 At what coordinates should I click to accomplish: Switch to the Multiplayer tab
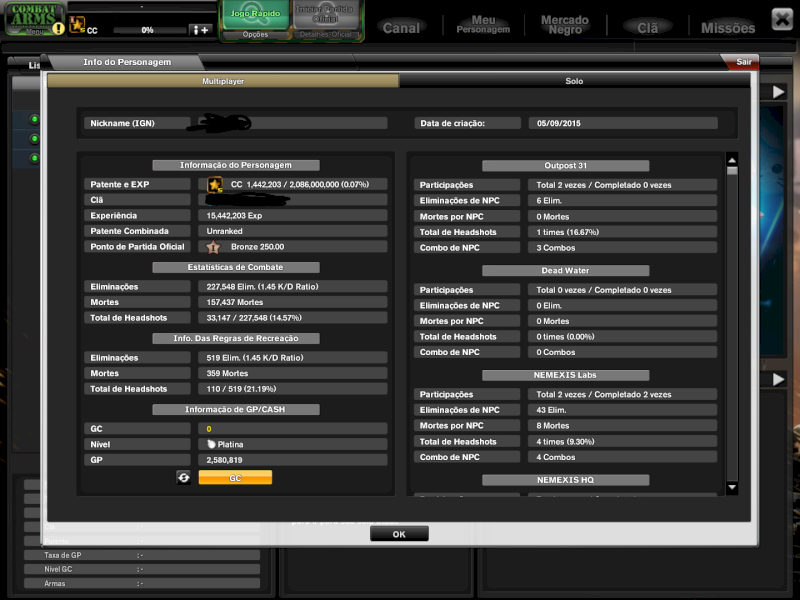[223, 81]
